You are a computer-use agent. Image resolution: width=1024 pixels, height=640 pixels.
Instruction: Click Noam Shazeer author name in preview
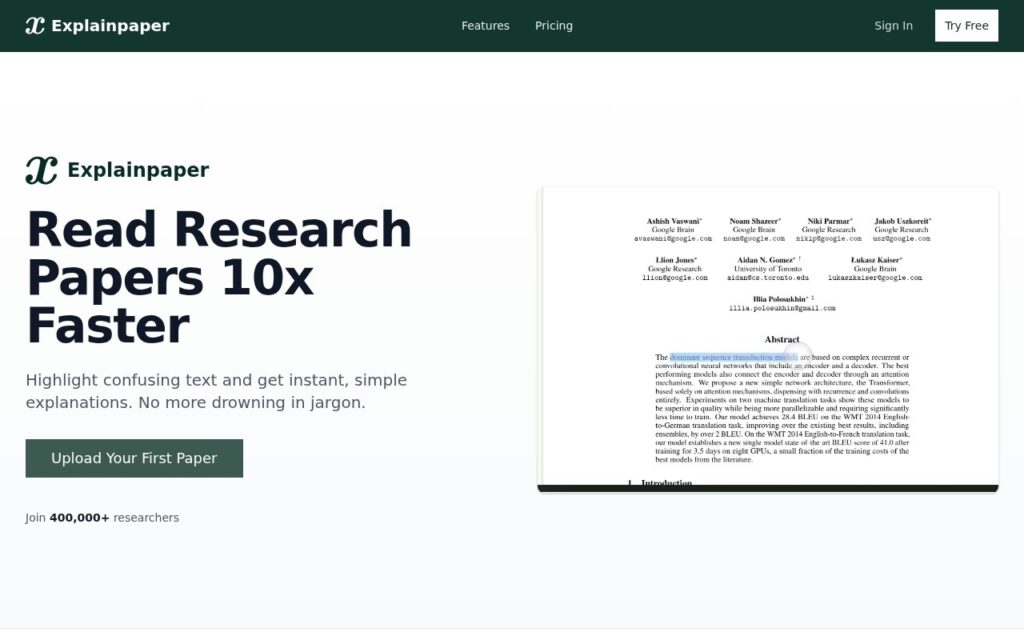click(754, 221)
